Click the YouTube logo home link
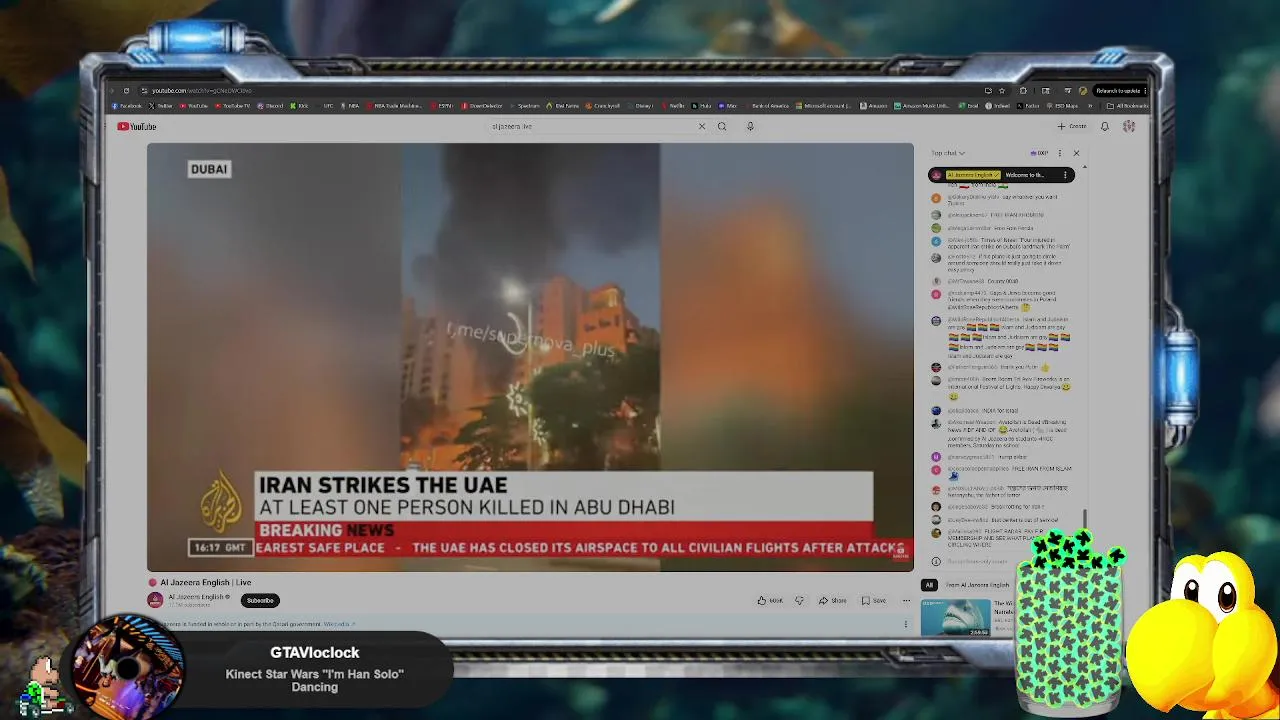The width and height of the screenshot is (1280, 720). pos(136,126)
